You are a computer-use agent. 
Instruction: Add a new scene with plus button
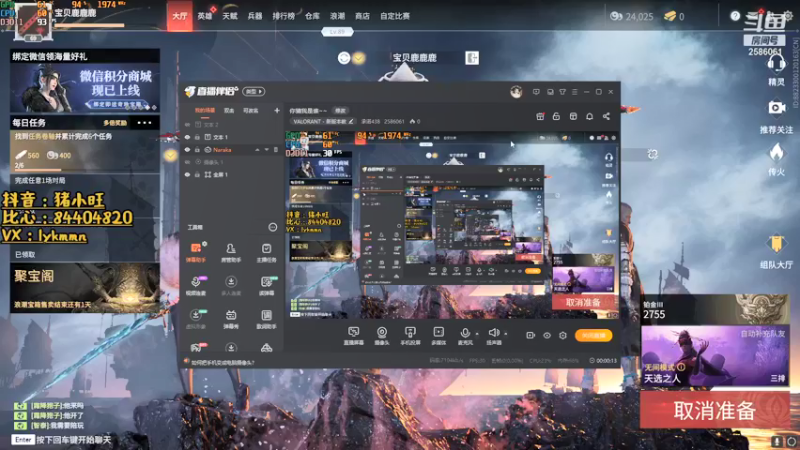[277, 110]
